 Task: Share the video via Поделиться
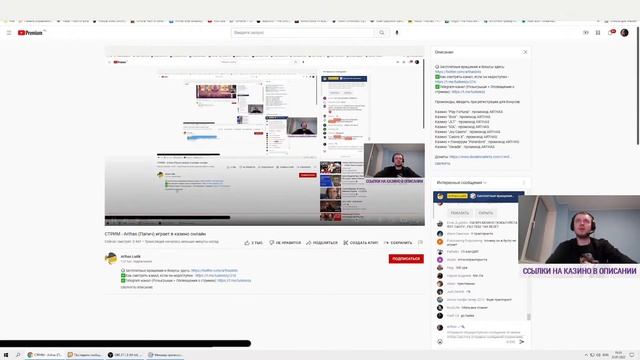(322, 243)
